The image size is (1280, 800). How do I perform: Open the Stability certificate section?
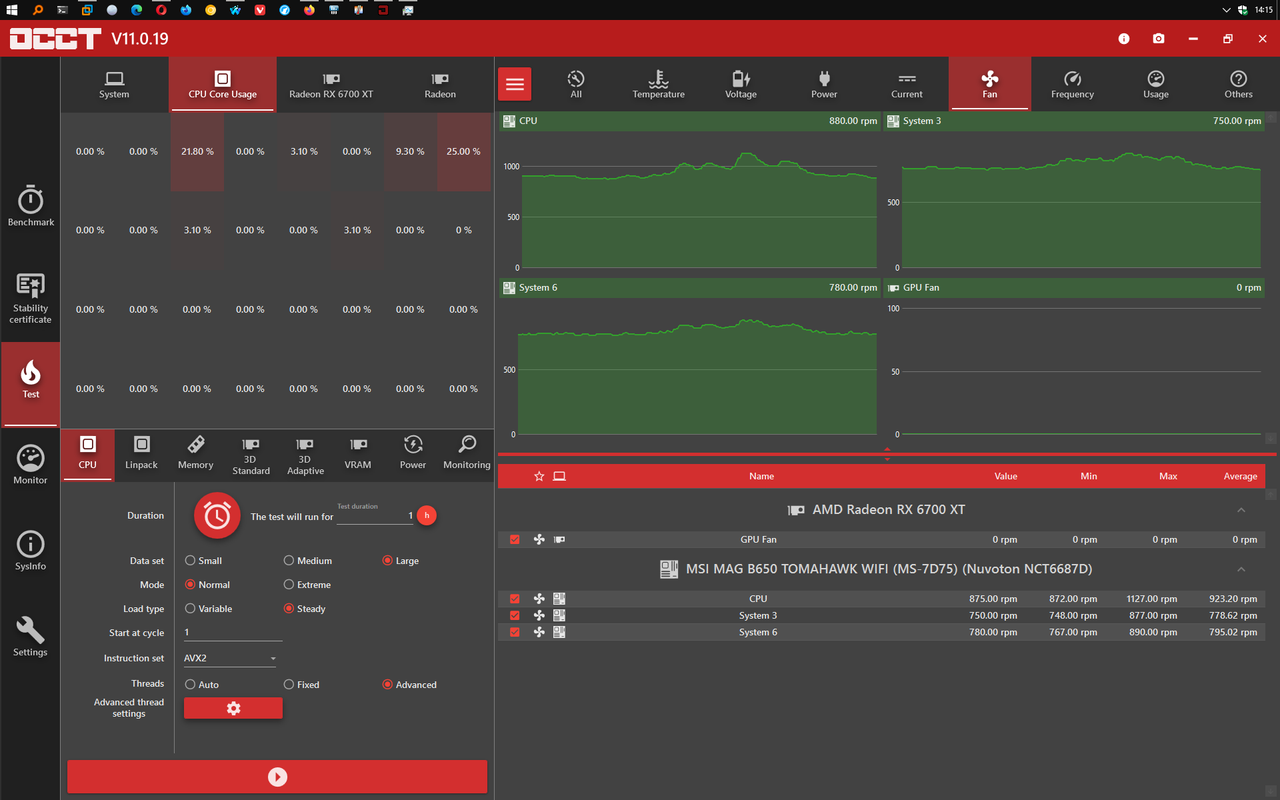(30, 297)
